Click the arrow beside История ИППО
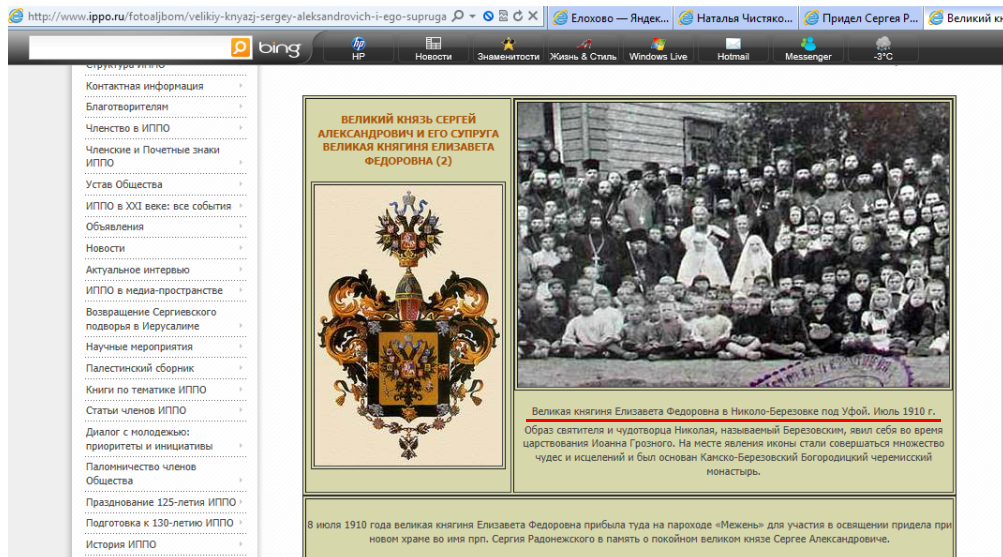1003x557 pixels. tap(241, 545)
